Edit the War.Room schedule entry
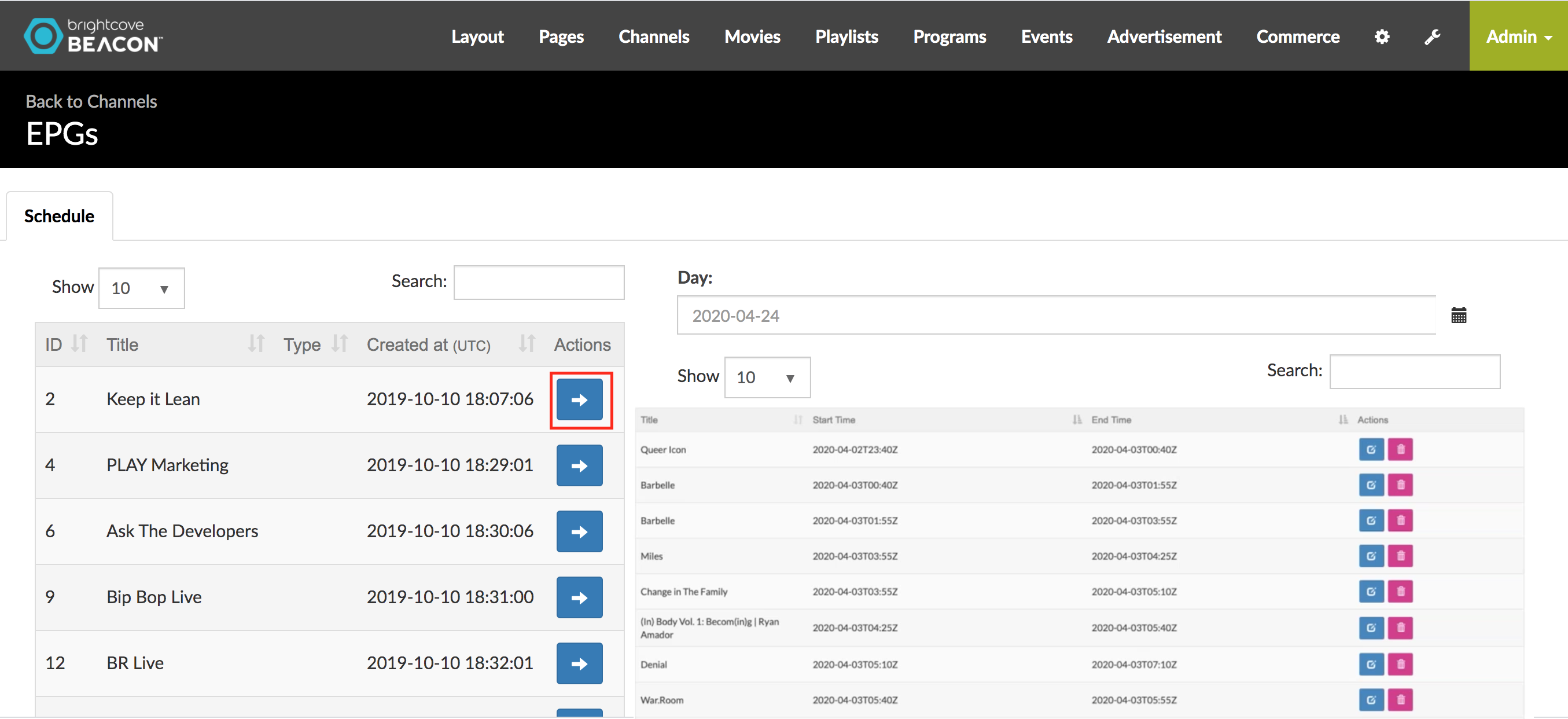Viewport: 1568px width, 719px height. coord(1371,700)
